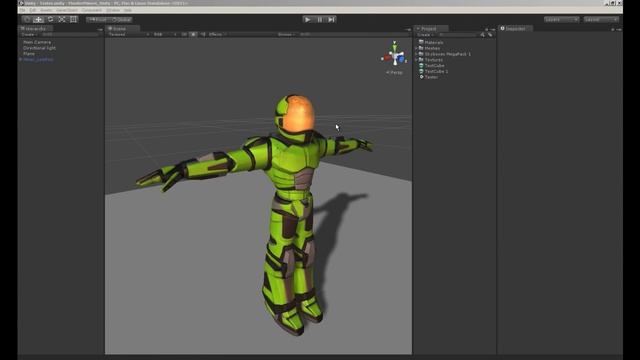
Task: Open the Gizmos dropdown
Action: [x=287, y=35]
